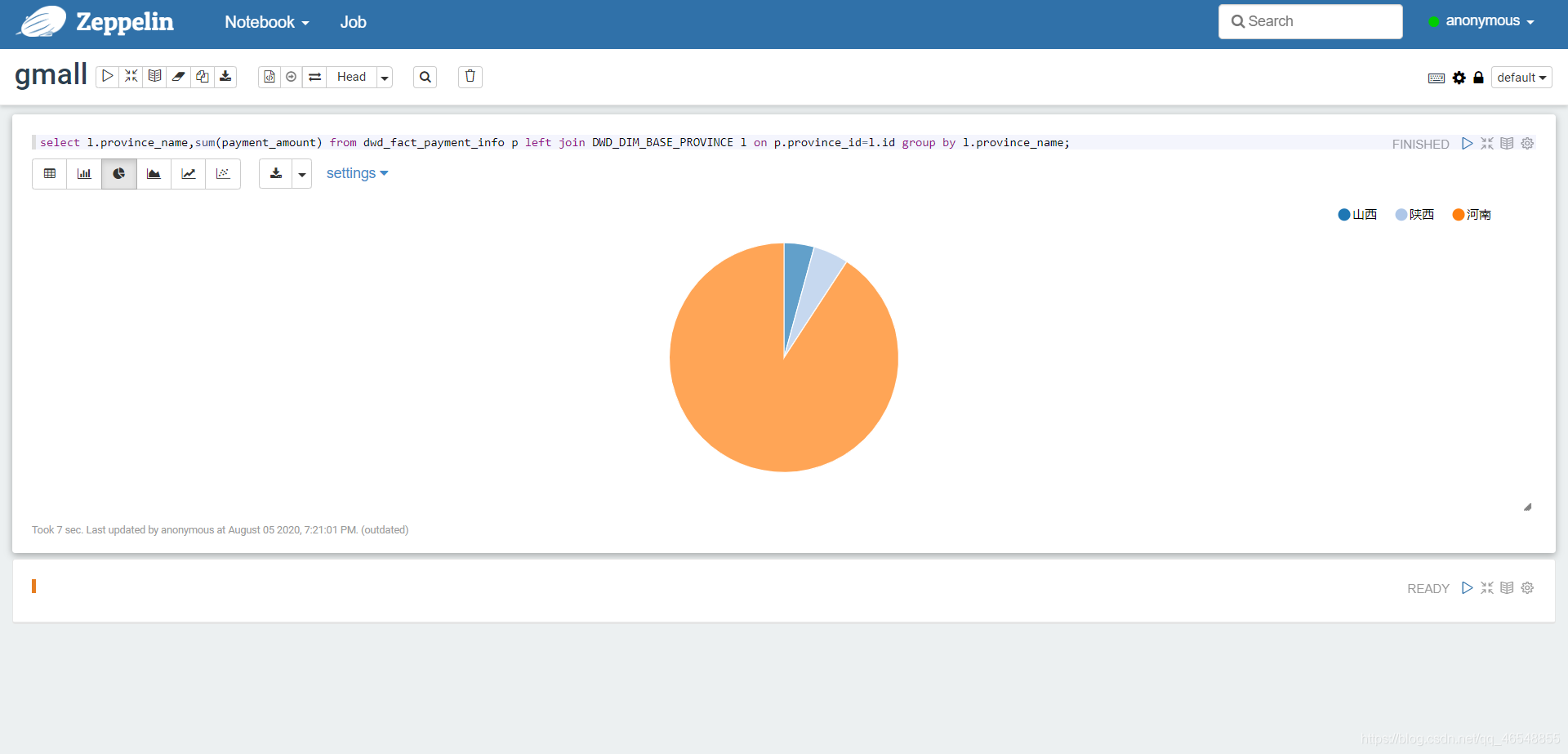Image resolution: width=1568 pixels, height=754 pixels.
Task: Open version control commit icon
Action: [269, 77]
